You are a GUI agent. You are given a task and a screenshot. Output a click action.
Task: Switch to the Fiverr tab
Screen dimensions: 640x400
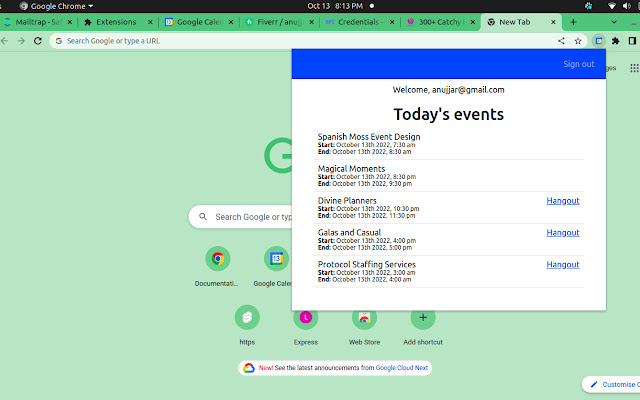(280, 22)
